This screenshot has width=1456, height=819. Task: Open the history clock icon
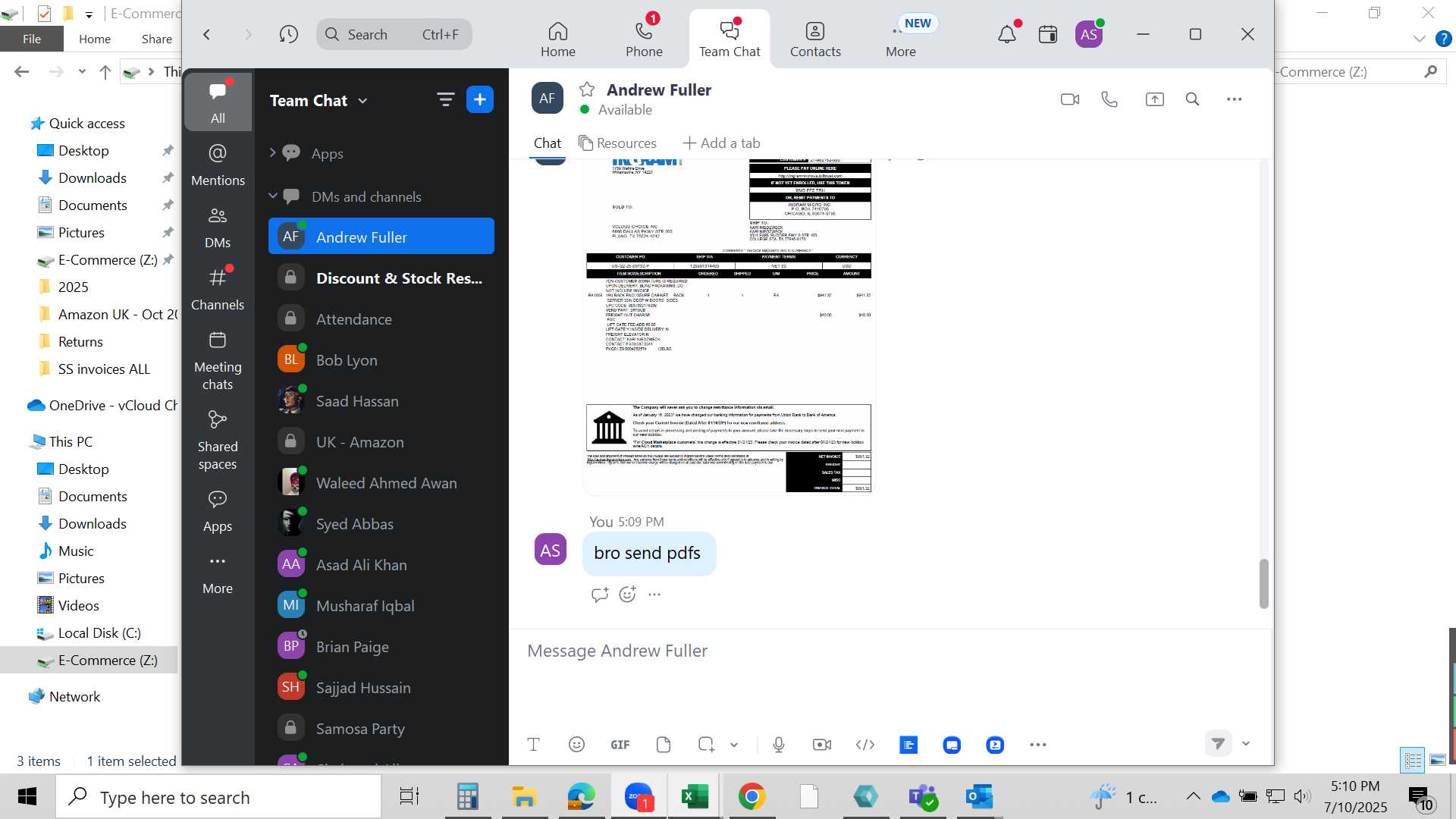click(288, 34)
